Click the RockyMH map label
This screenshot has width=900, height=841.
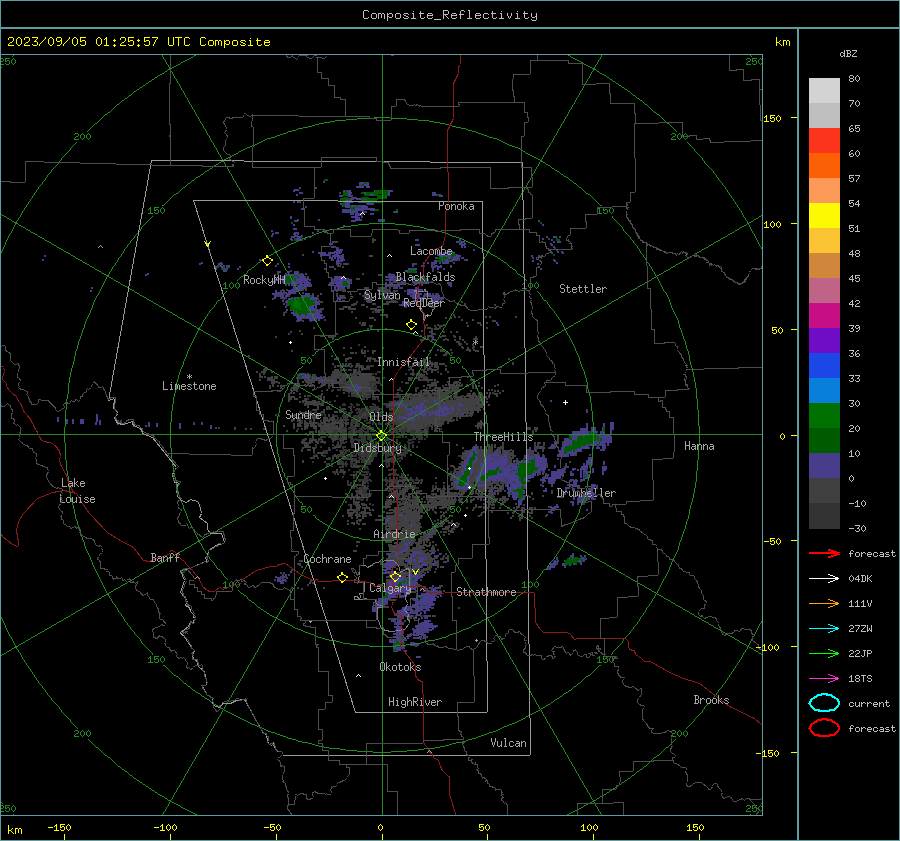(x=264, y=280)
